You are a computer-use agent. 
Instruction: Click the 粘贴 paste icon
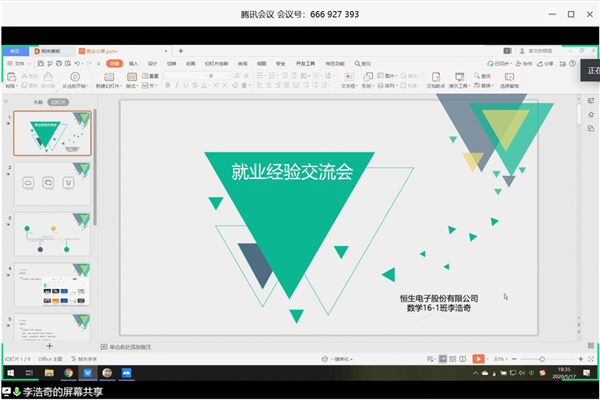(x=9, y=77)
